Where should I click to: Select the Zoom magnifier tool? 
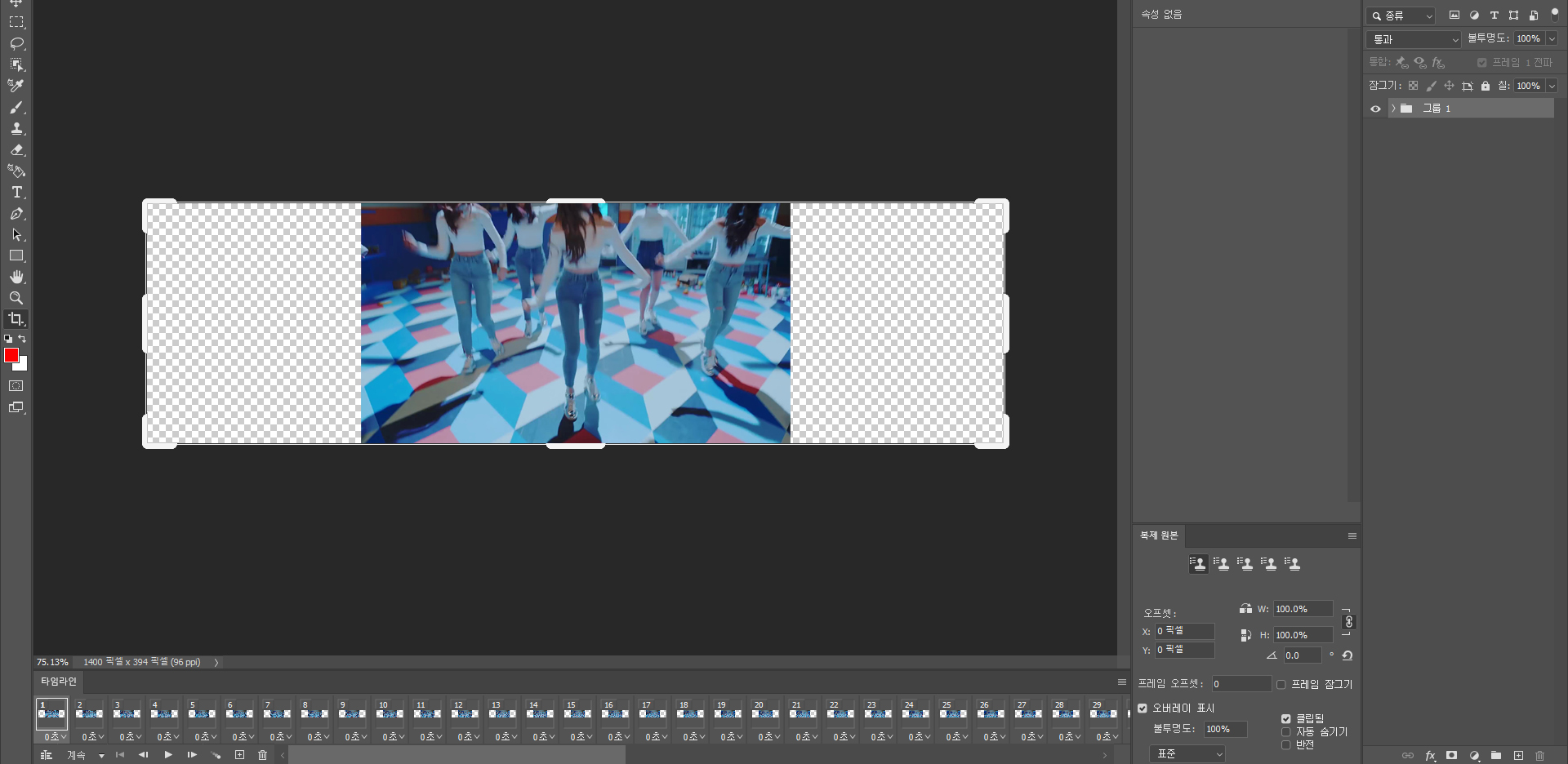click(x=16, y=298)
